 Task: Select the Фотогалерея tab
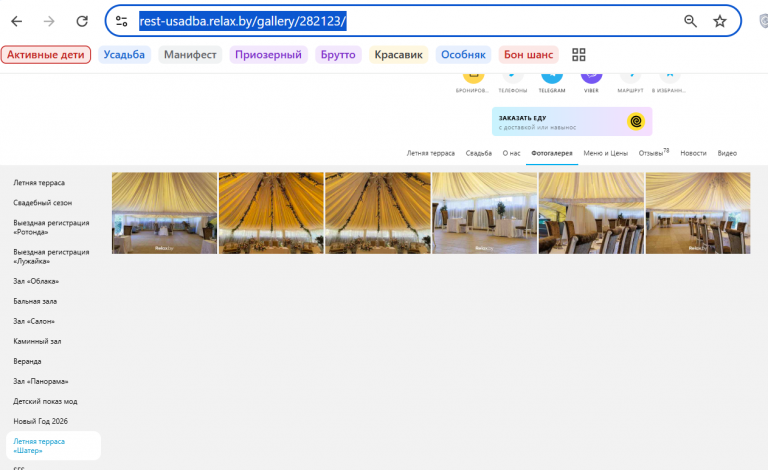552,153
